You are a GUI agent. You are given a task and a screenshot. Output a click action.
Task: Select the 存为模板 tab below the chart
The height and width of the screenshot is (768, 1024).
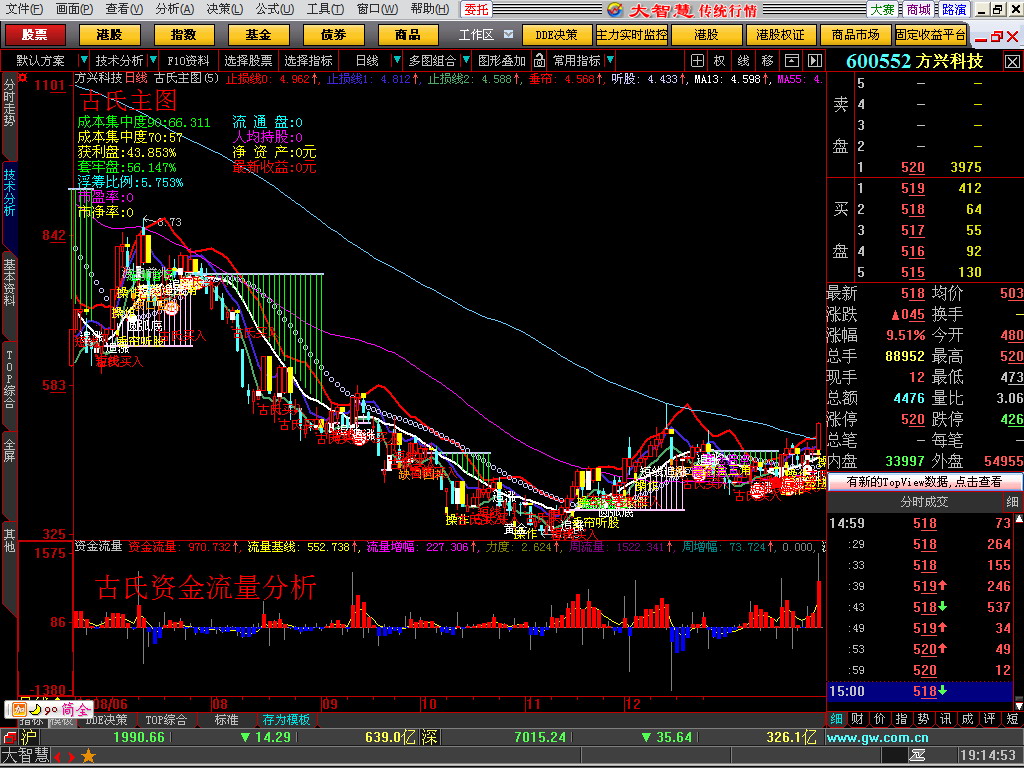[x=286, y=720]
